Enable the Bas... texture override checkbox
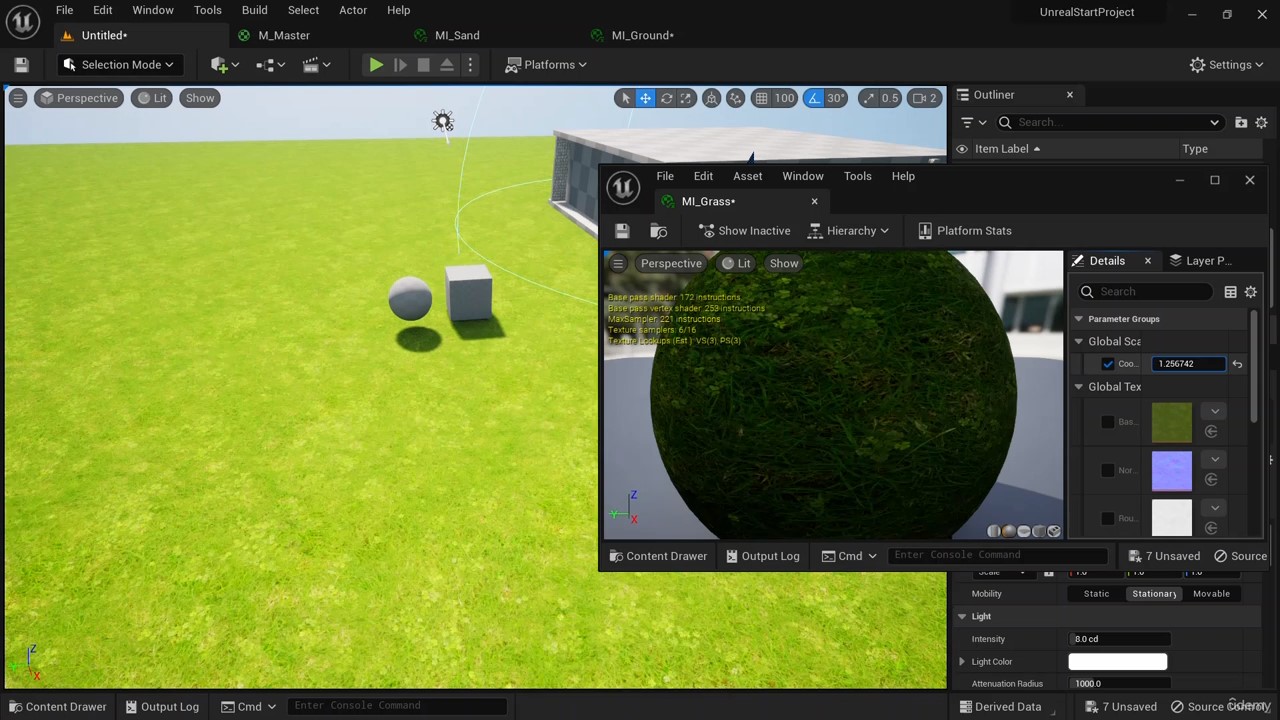The image size is (1280, 720). [x=1108, y=422]
